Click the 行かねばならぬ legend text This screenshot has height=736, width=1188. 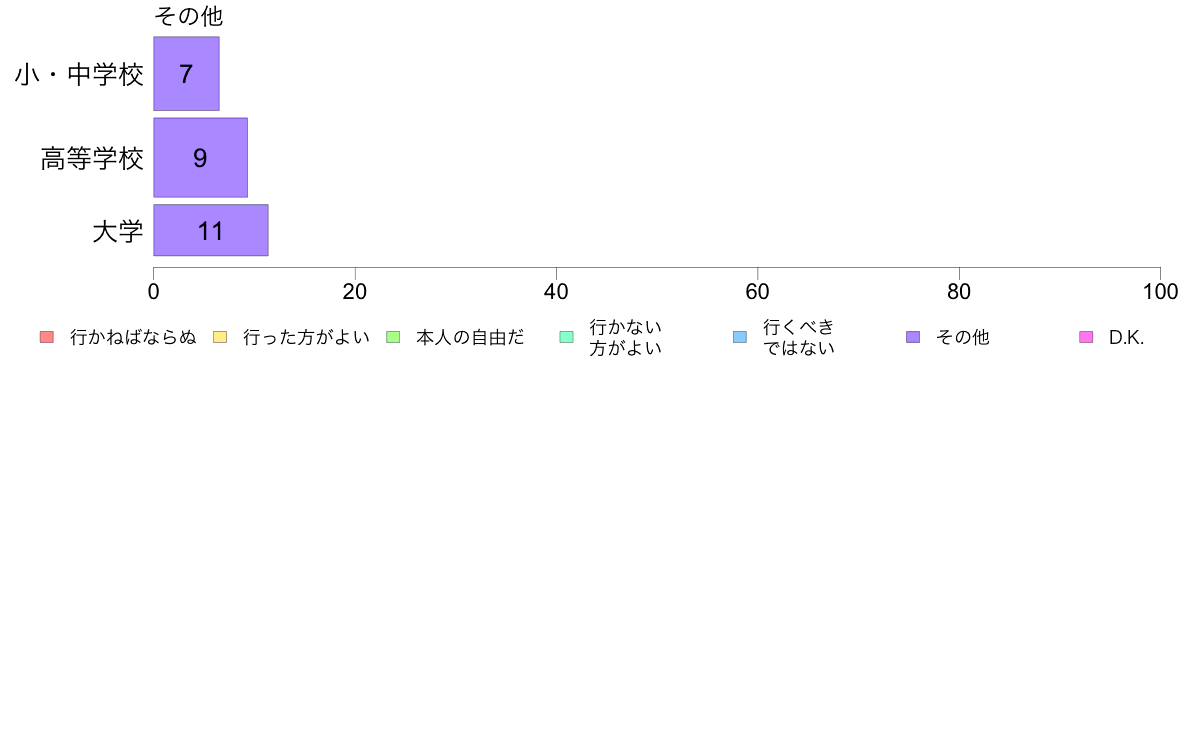tap(133, 337)
